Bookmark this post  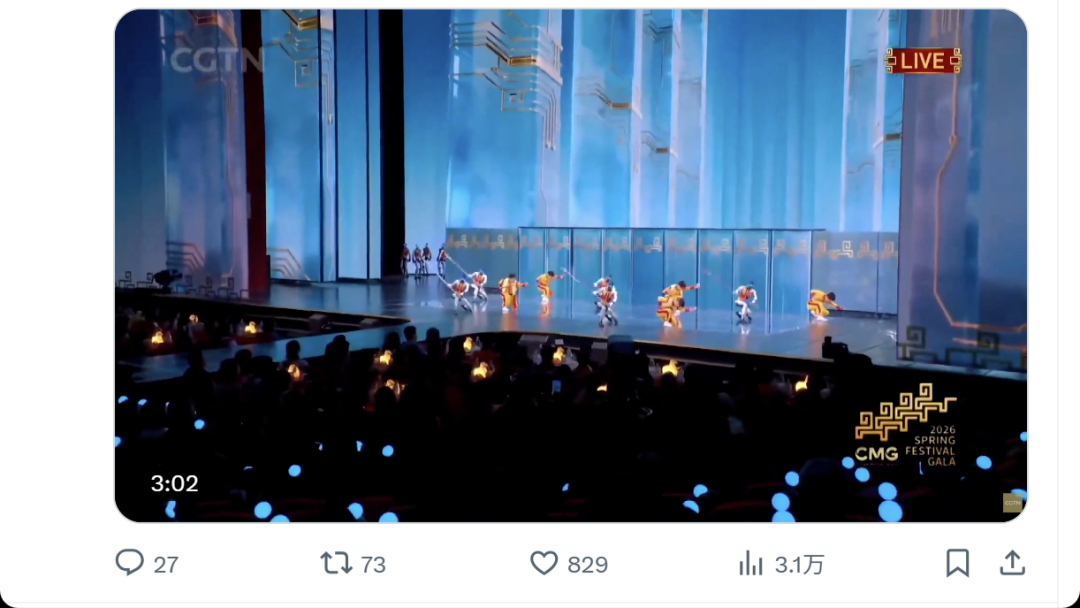(x=957, y=563)
